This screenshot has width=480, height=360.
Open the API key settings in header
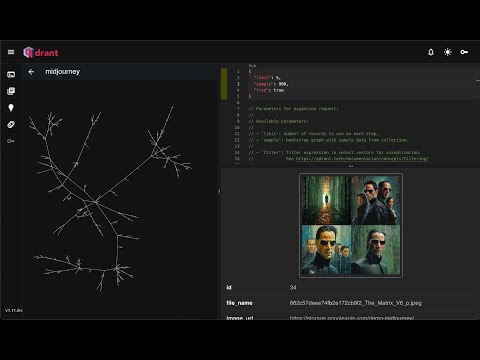pos(464,52)
